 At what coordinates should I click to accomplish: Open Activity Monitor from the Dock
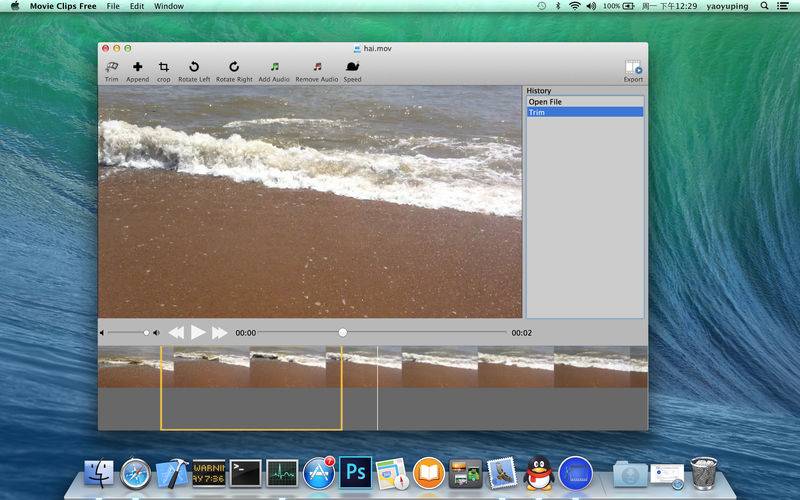pos(282,473)
